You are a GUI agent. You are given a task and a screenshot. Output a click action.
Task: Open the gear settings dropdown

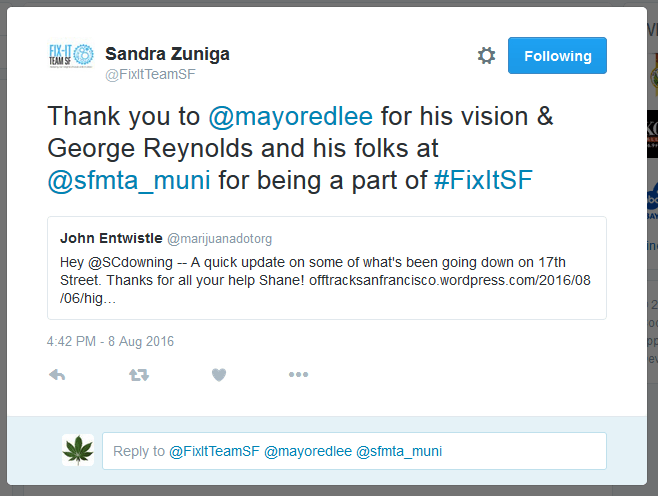(486, 56)
